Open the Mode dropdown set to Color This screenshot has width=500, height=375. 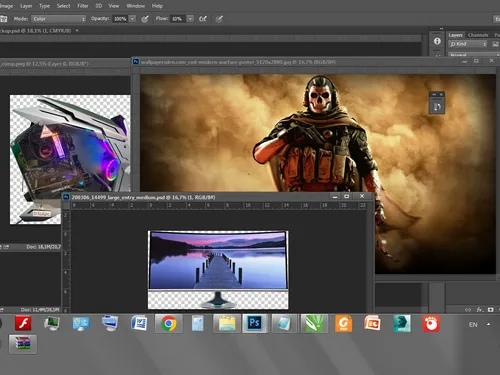[x=59, y=19]
